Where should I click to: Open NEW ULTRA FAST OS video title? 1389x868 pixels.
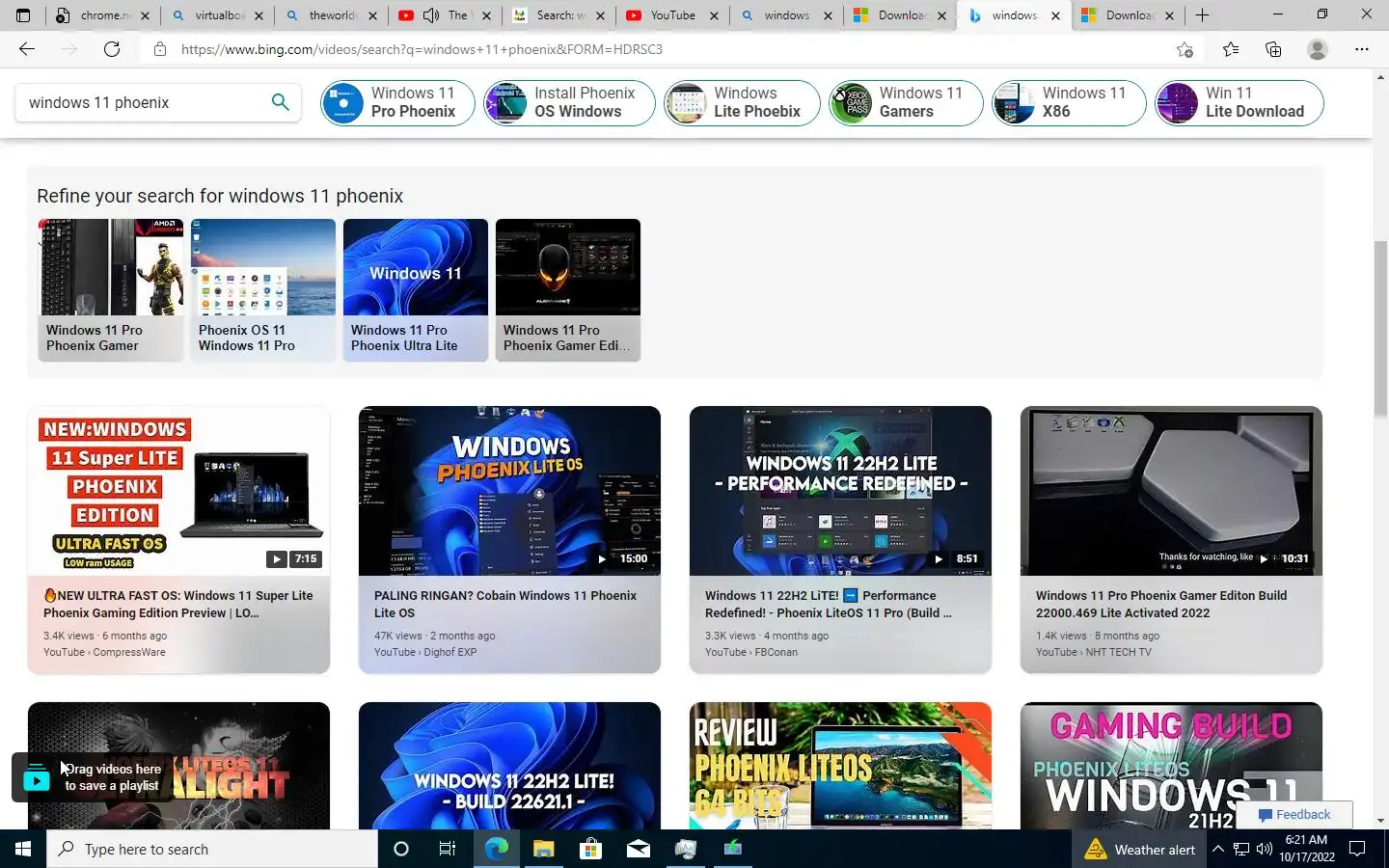pyautogui.click(x=178, y=604)
